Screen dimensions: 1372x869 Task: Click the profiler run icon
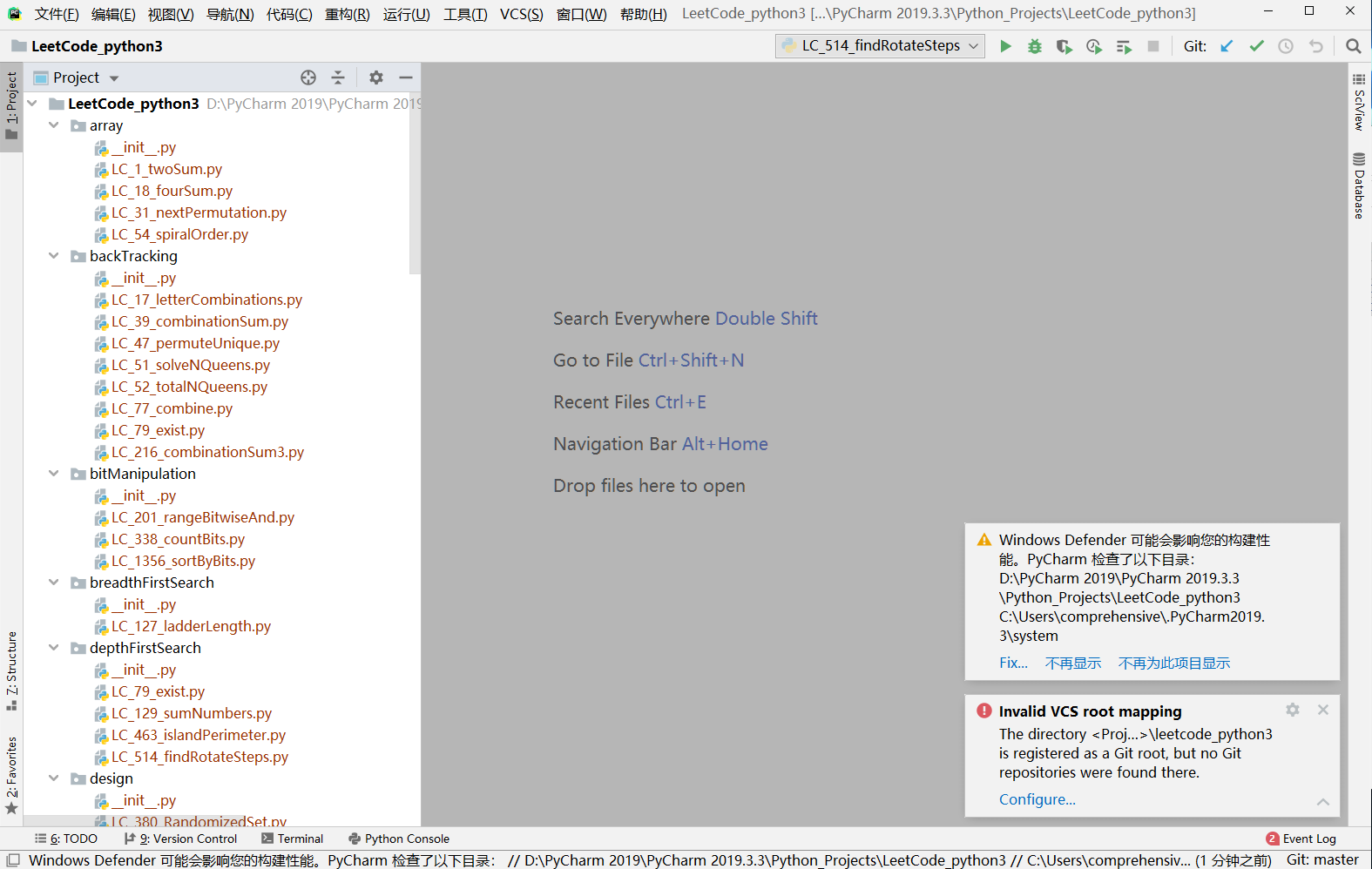1094,46
